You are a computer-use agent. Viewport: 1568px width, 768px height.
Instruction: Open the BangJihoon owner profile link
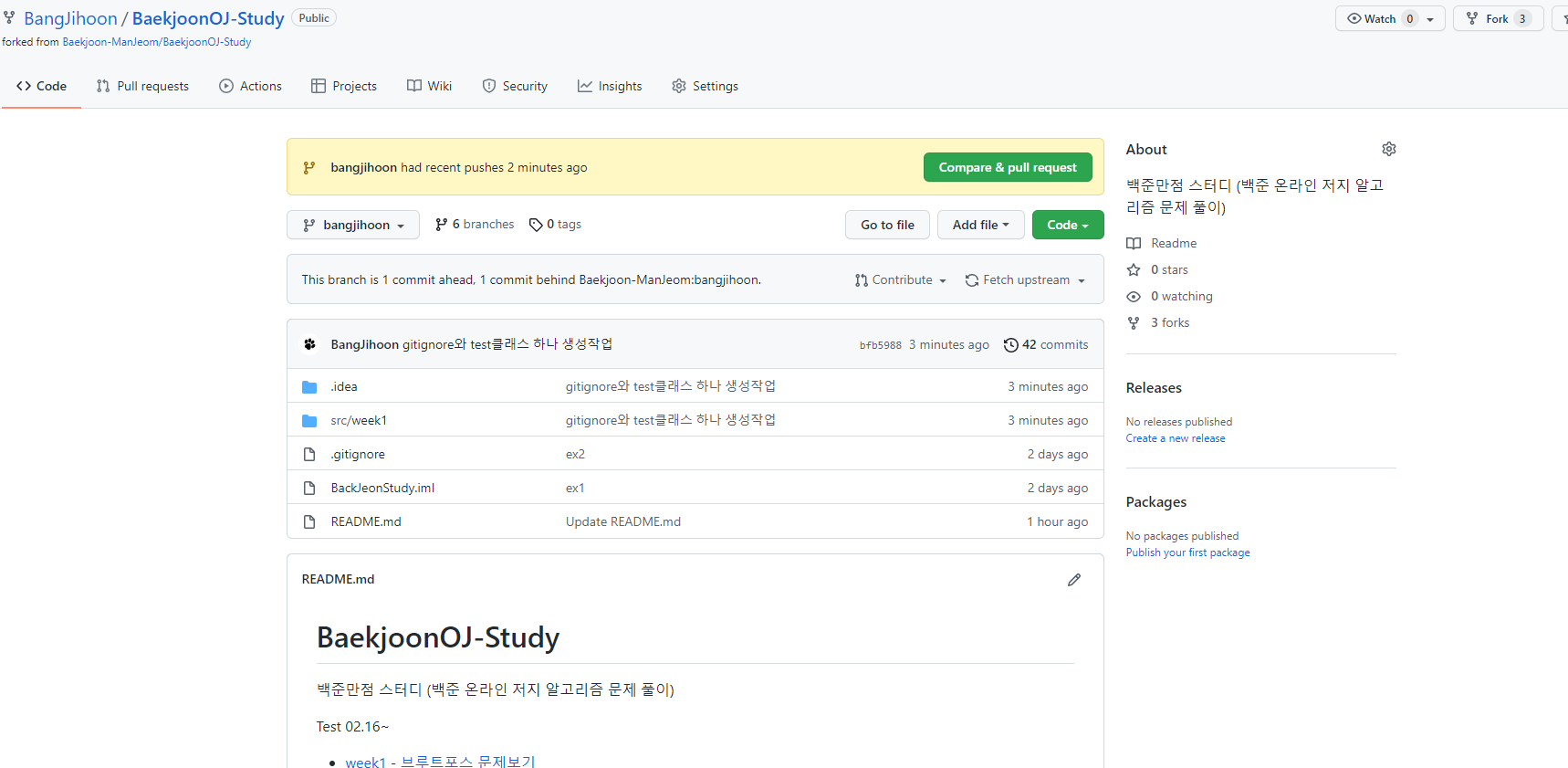[70, 18]
